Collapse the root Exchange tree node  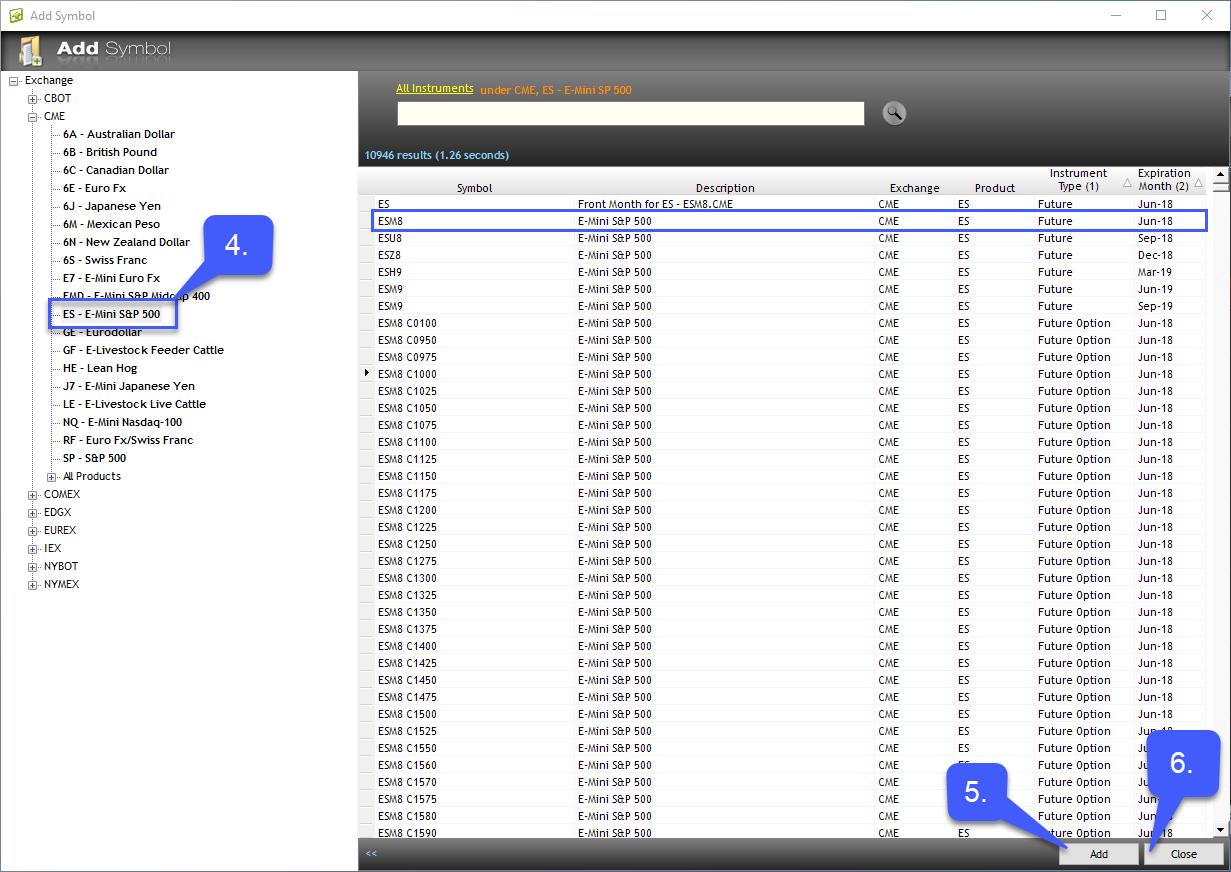[x=14, y=81]
